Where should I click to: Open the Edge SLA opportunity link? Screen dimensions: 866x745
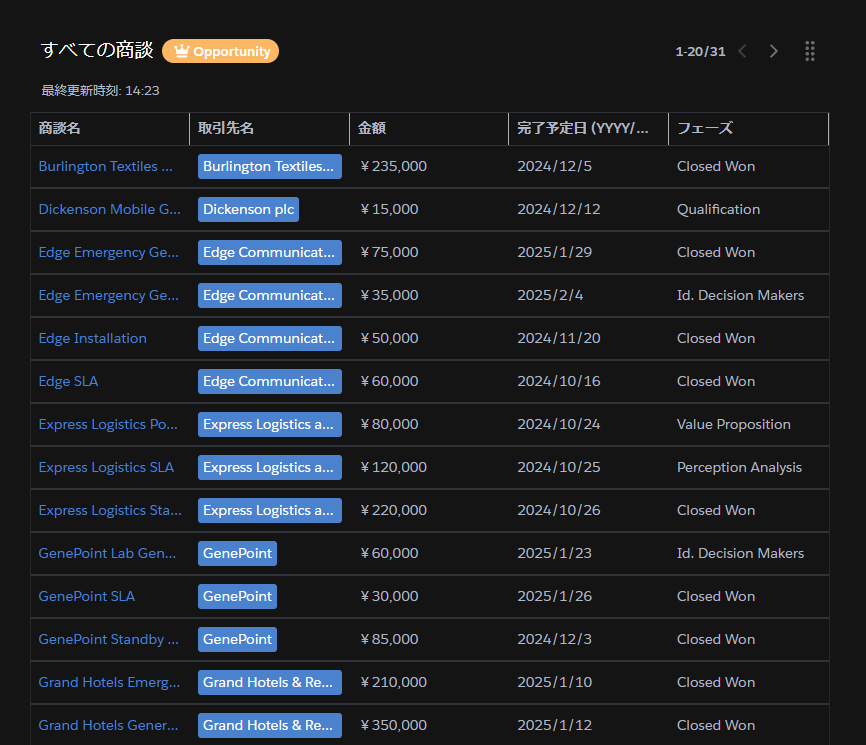coord(68,381)
